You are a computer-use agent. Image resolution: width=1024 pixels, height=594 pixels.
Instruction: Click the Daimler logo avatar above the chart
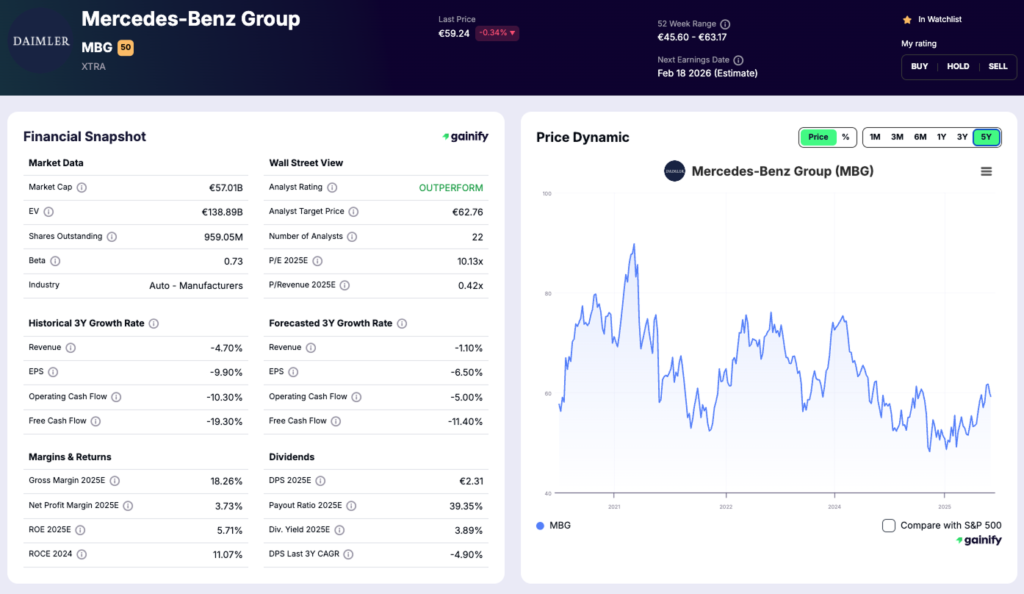tap(674, 171)
